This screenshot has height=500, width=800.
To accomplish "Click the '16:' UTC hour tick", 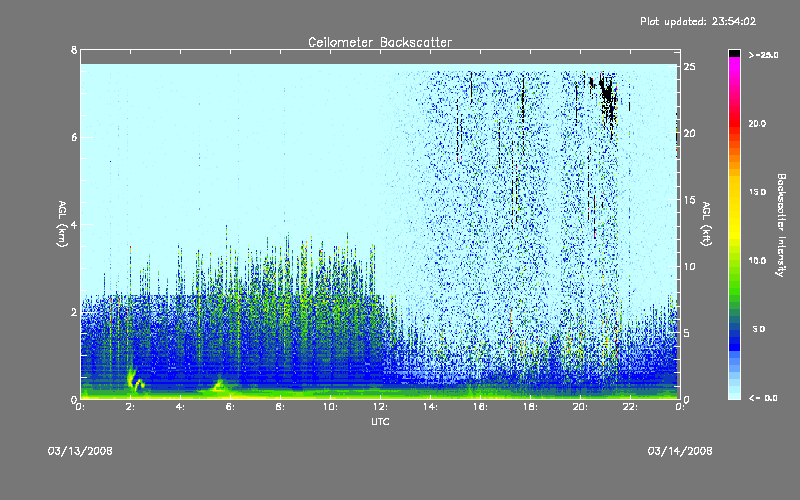I will [481, 407].
